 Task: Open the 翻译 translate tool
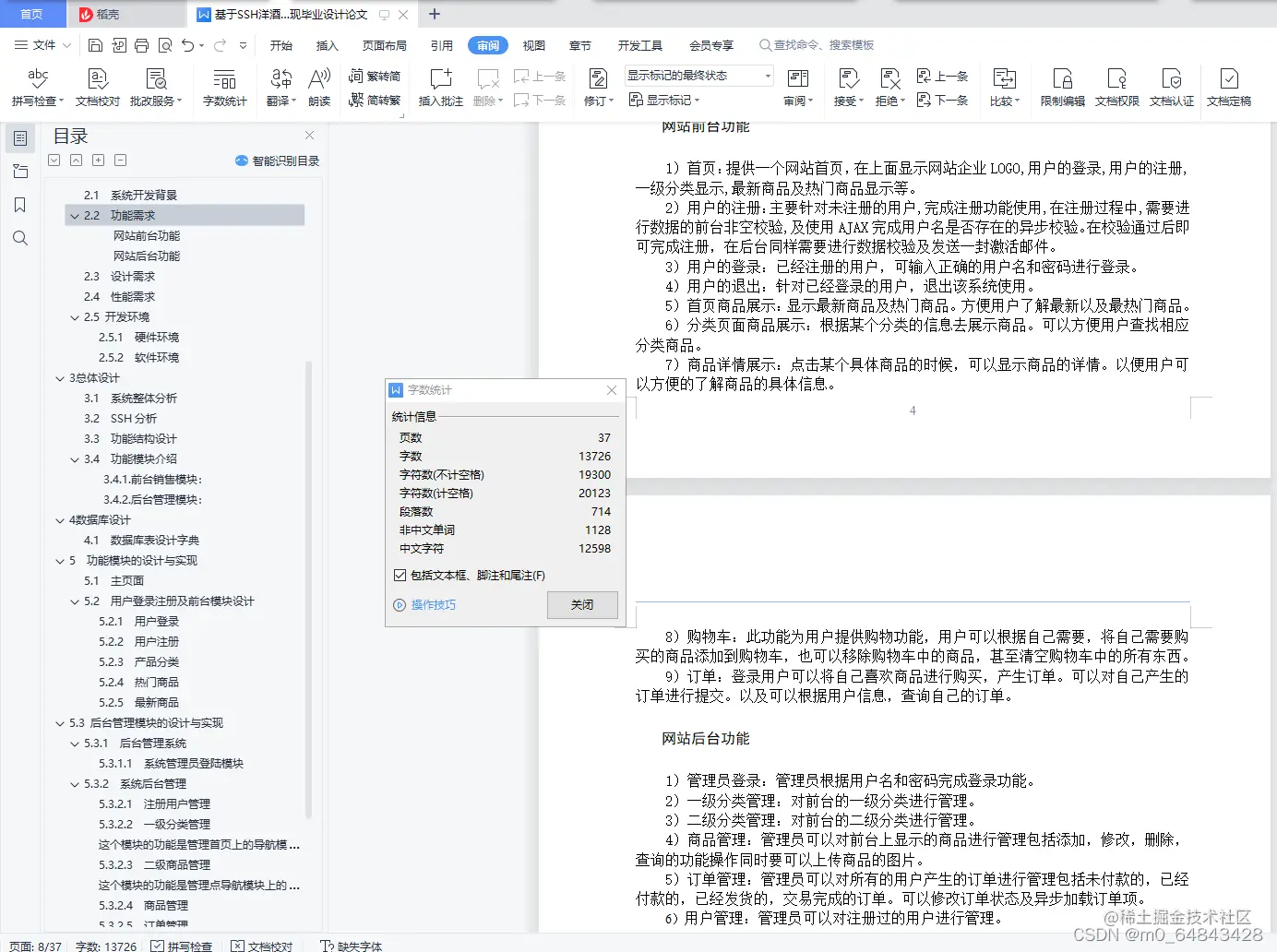point(280,88)
